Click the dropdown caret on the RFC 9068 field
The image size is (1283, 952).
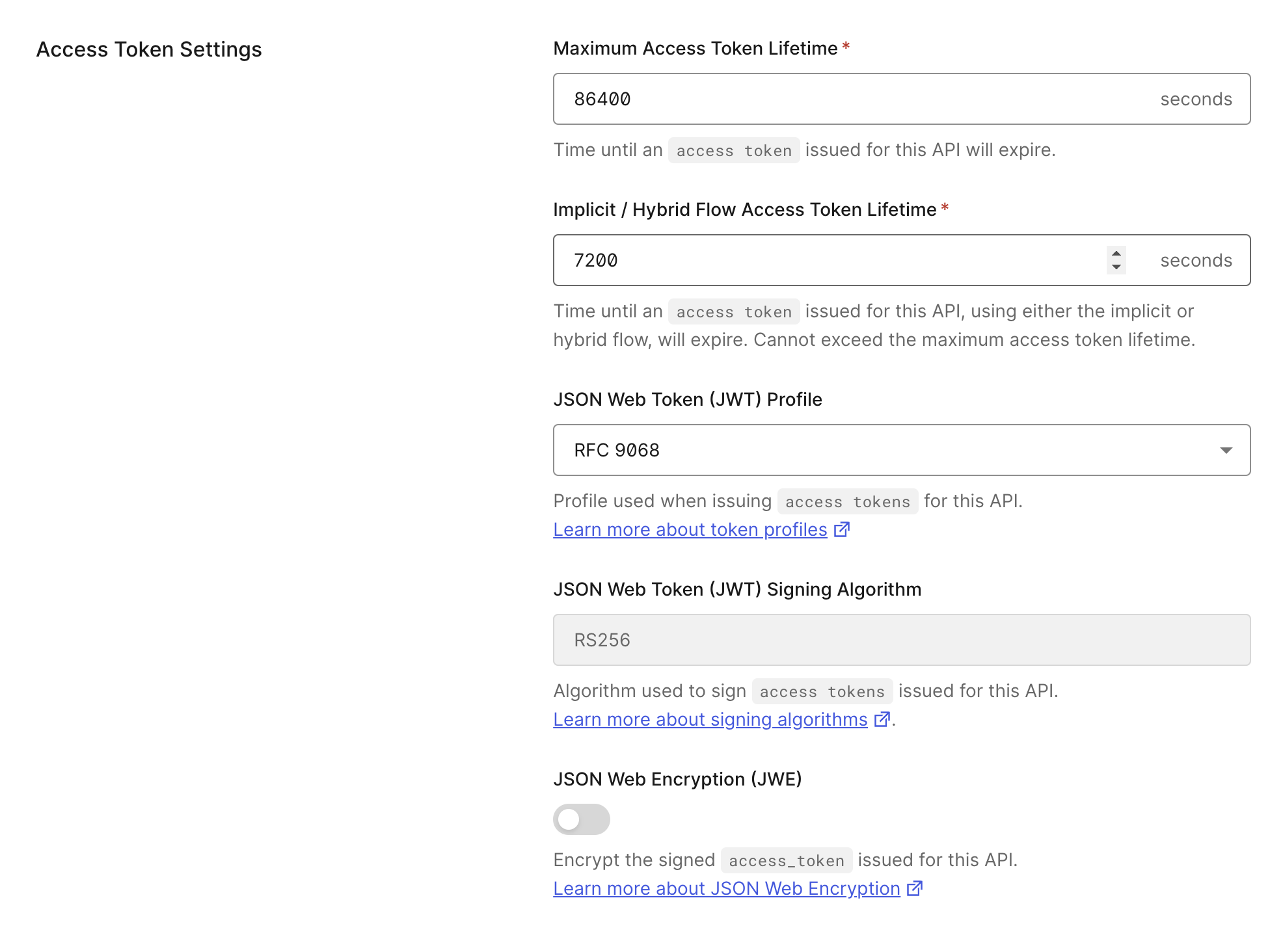click(1226, 449)
